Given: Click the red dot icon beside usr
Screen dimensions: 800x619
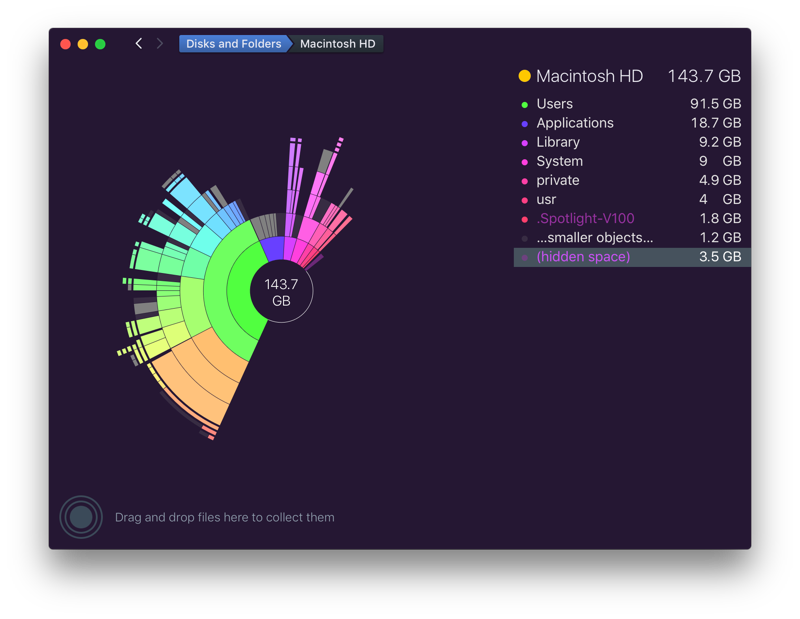Looking at the screenshot, I should (x=523, y=199).
